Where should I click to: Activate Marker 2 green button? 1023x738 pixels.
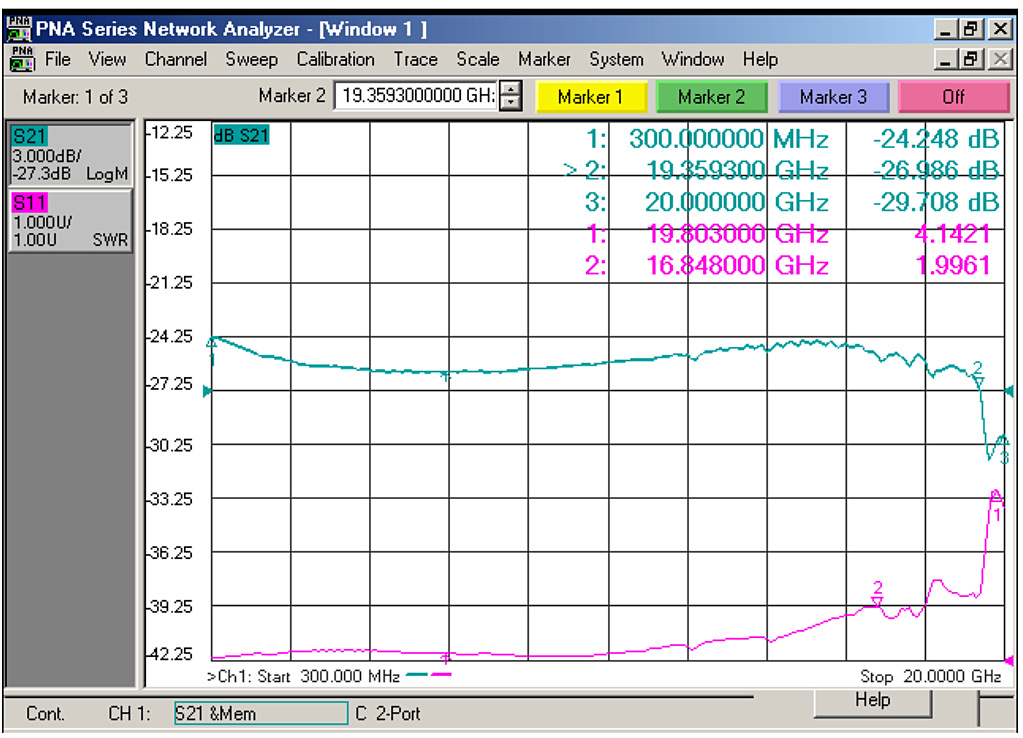pyautogui.click(x=711, y=97)
